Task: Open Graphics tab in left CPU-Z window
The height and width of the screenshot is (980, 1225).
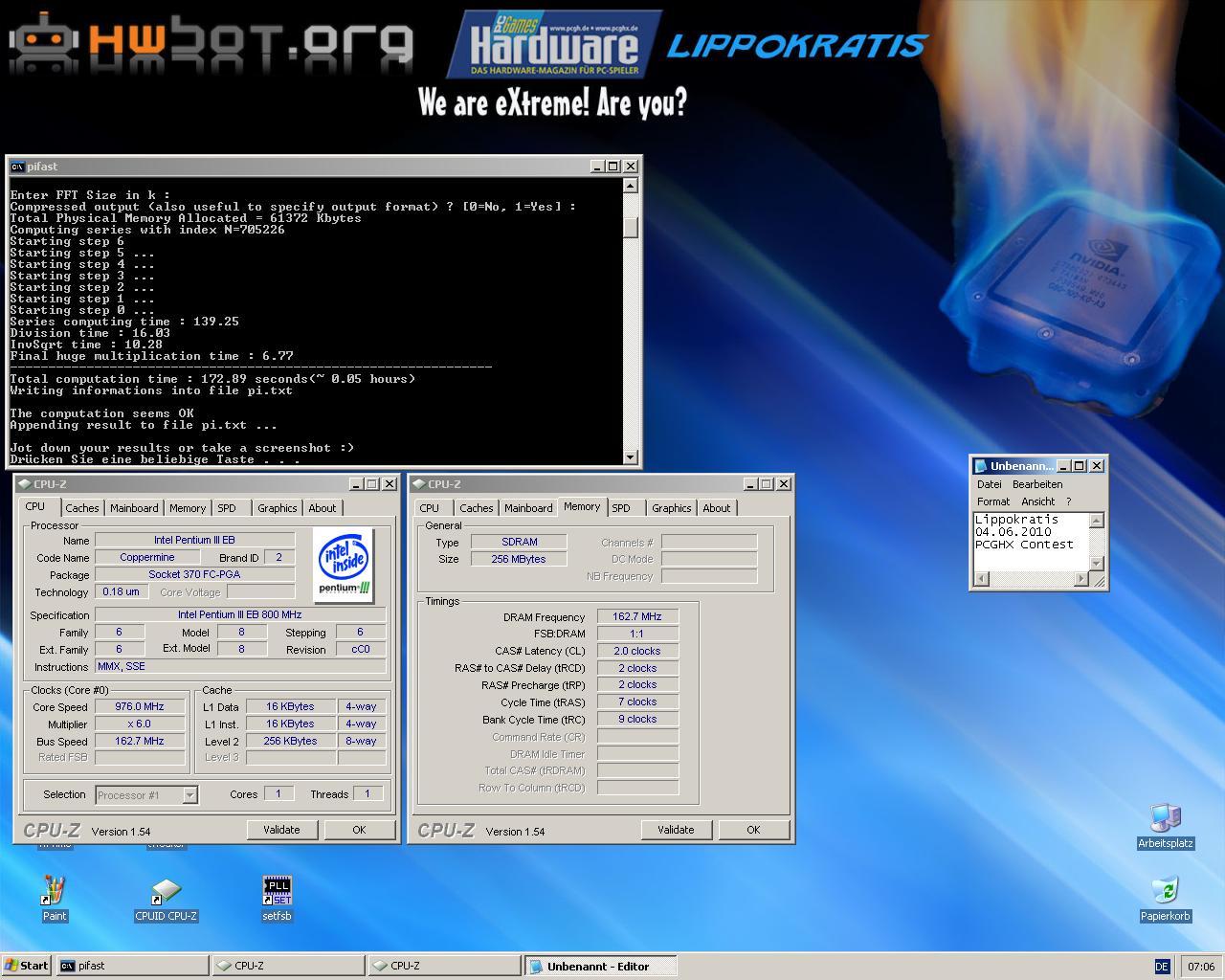Action: click(278, 508)
